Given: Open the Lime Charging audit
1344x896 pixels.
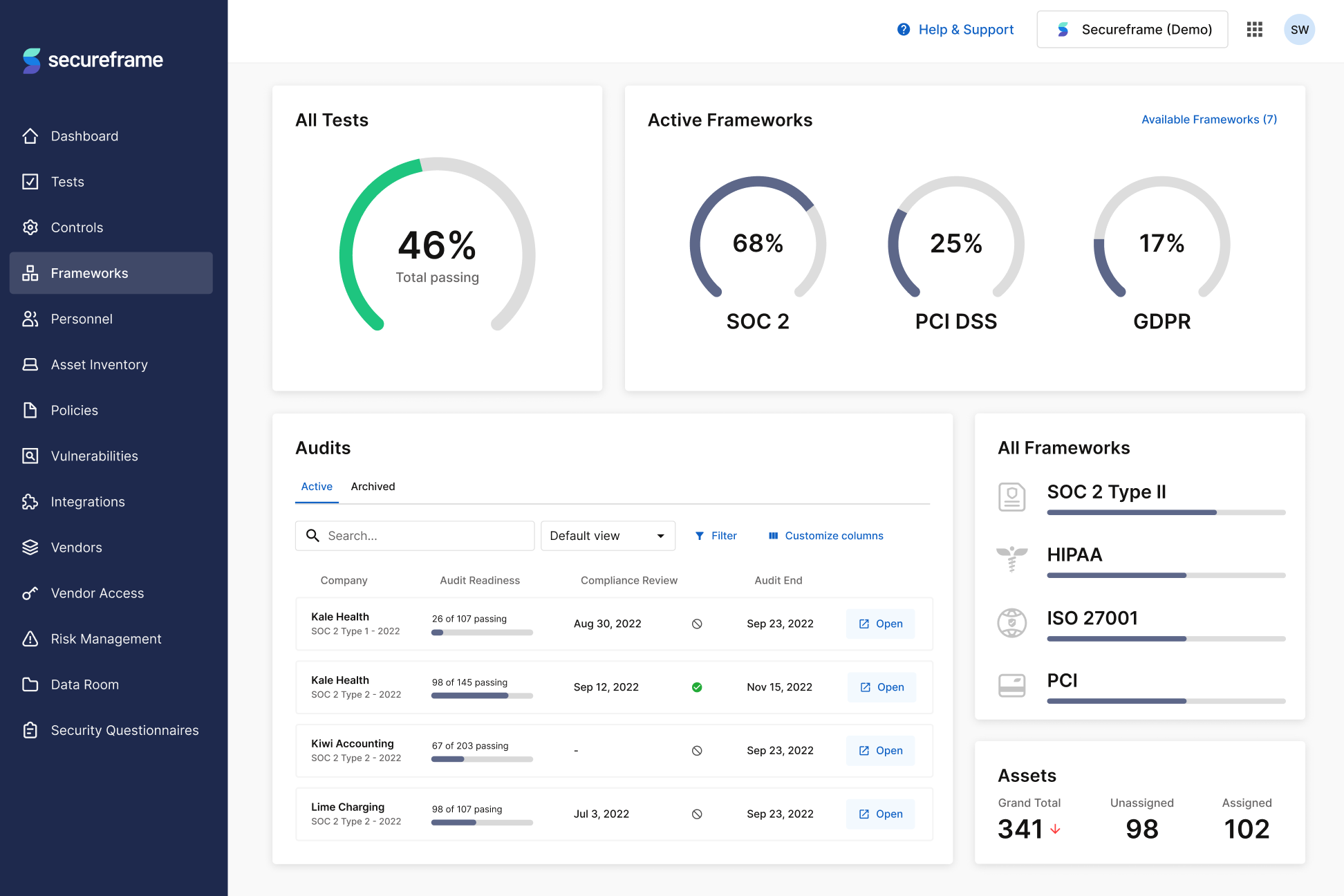Looking at the screenshot, I should tap(881, 814).
